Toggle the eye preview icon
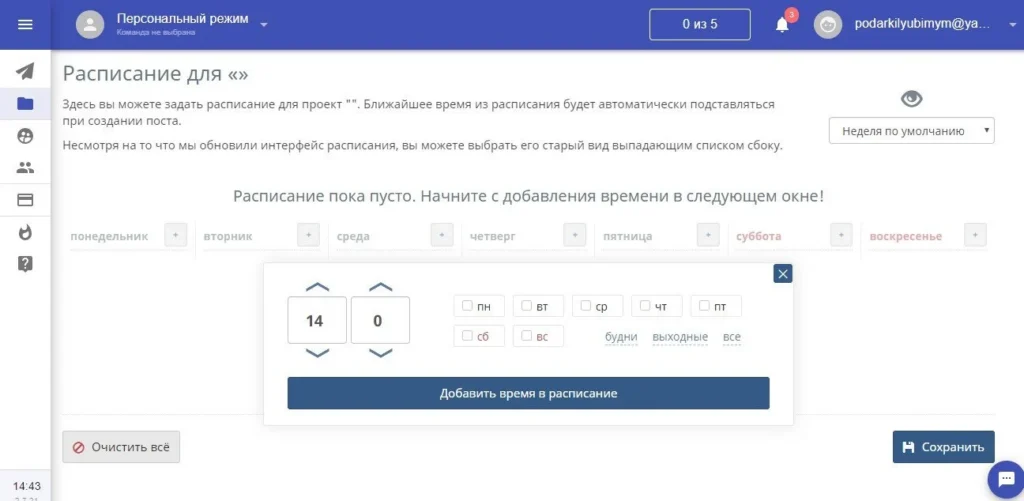Image resolution: width=1024 pixels, height=501 pixels. (x=912, y=99)
